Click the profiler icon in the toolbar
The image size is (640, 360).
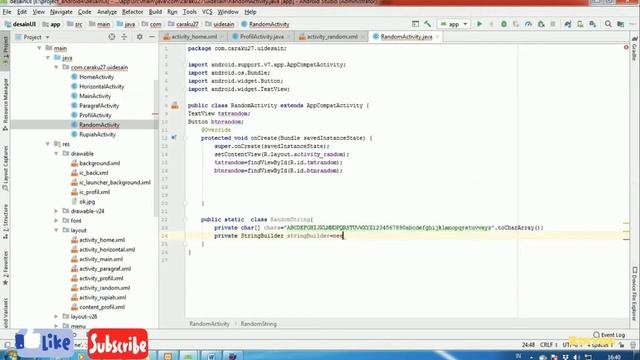point(528,24)
